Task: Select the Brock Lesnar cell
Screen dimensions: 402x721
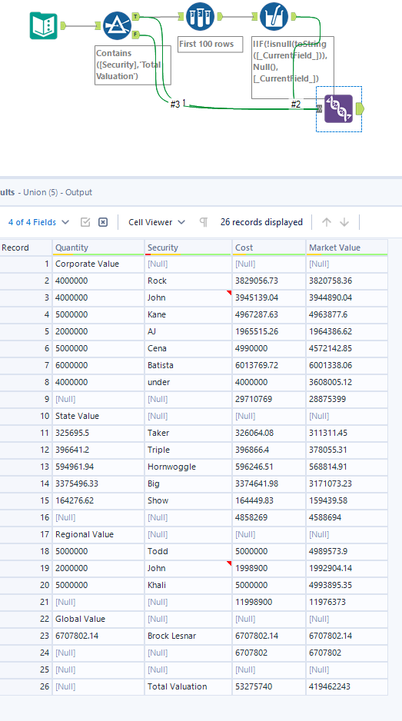Action: coord(188,635)
